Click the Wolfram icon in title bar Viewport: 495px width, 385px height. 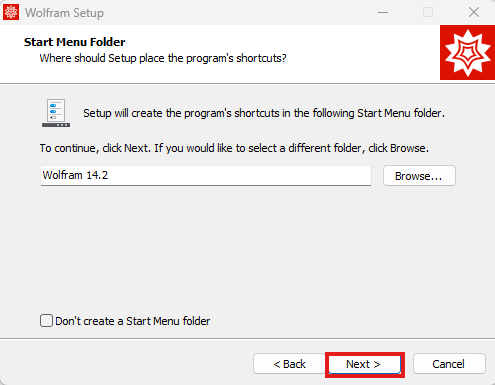click(11, 13)
